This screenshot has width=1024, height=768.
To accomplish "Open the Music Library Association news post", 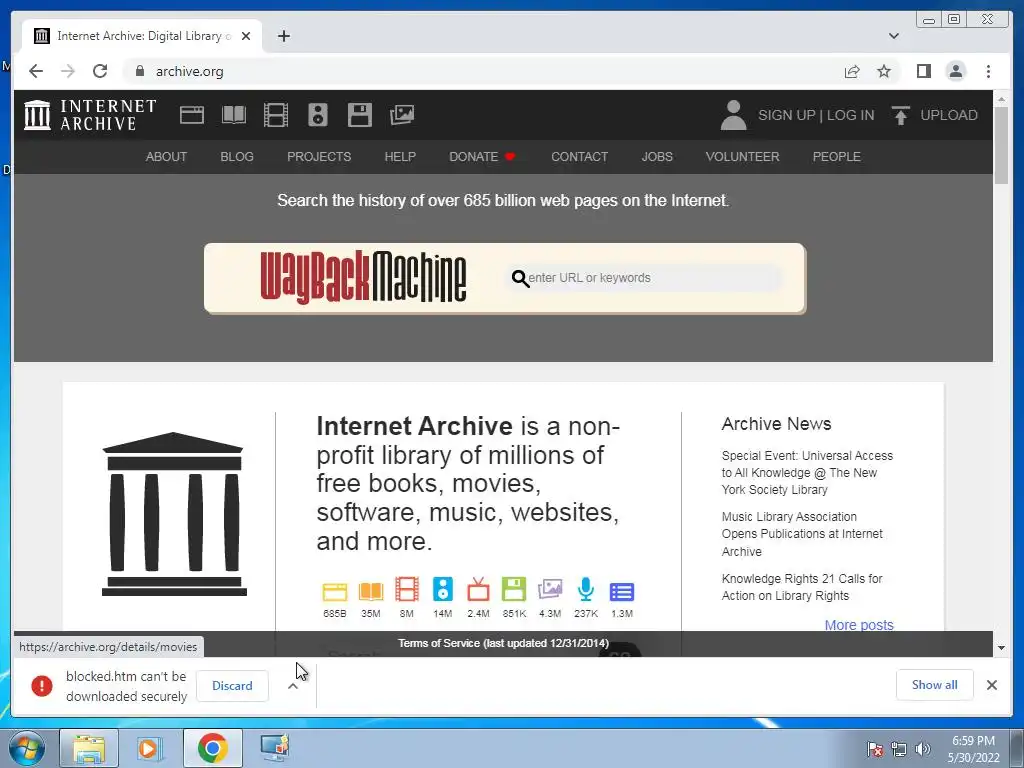I will 802,534.
